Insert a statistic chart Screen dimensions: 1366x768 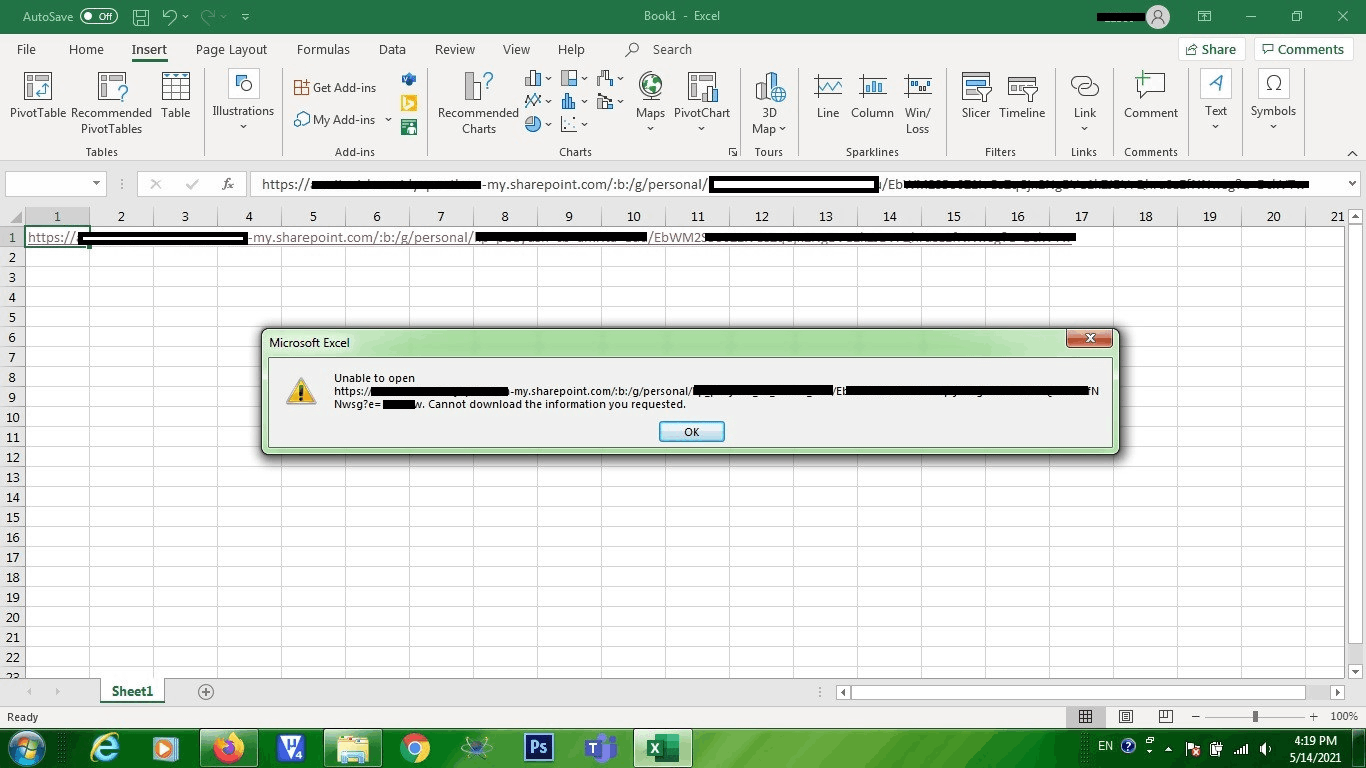(574, 101)
